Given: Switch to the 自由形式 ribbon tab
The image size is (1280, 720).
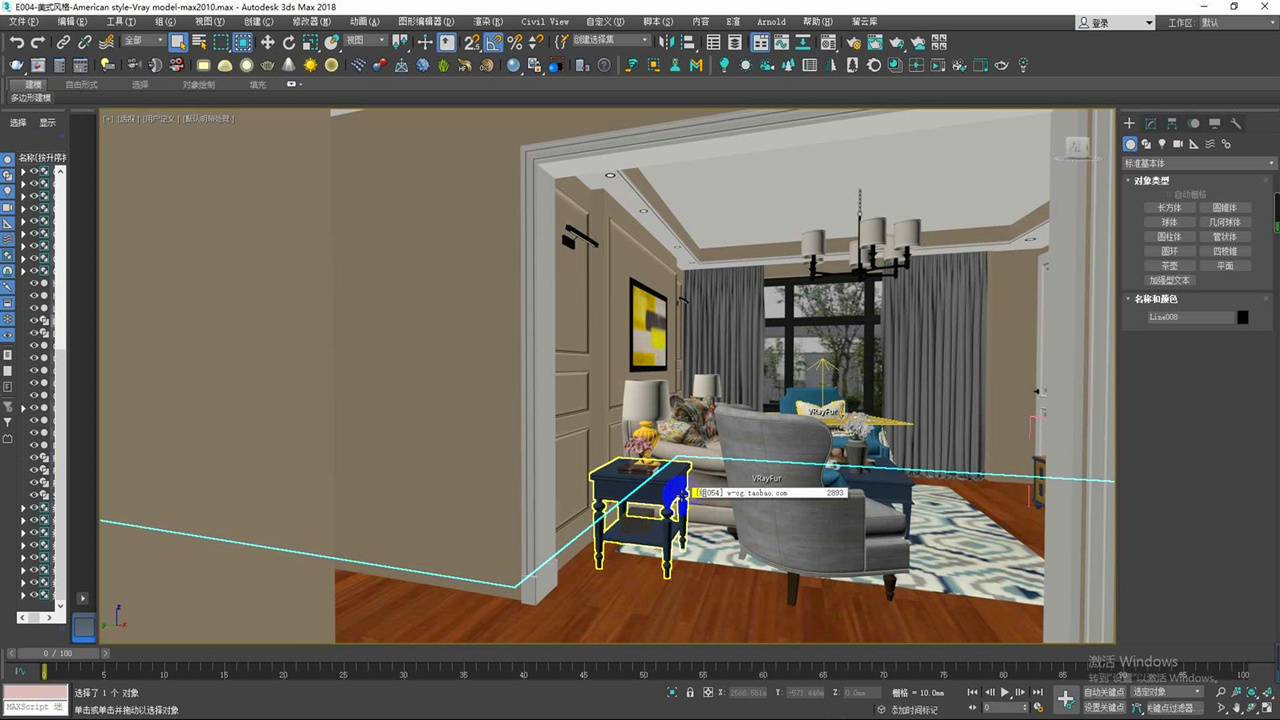Looking at the screenshot, I should click(x=81, y=85).
